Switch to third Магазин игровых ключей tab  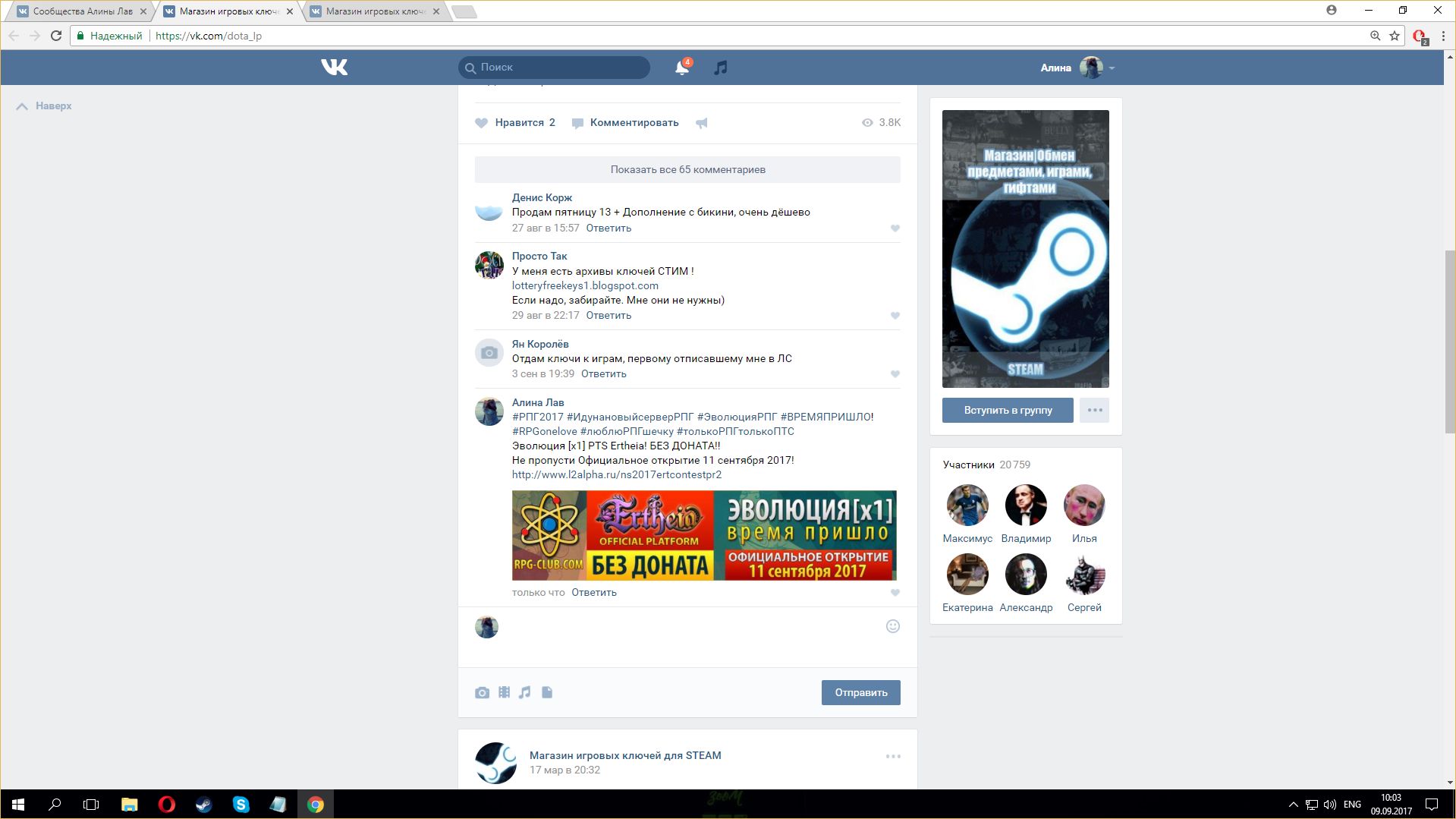[375, 11]
